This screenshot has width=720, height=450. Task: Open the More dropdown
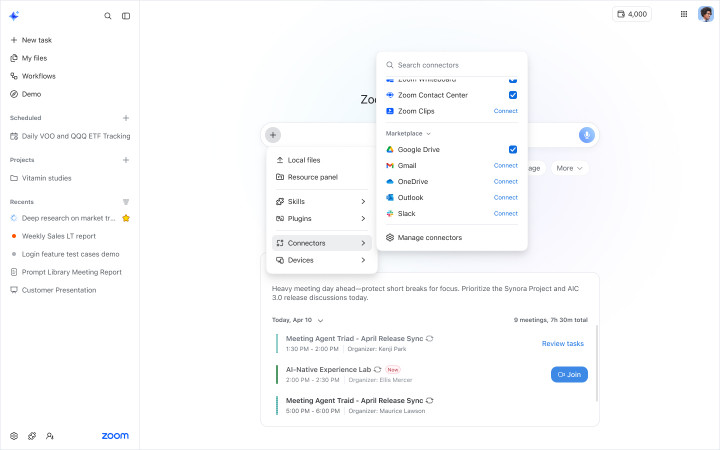point(569,168)
